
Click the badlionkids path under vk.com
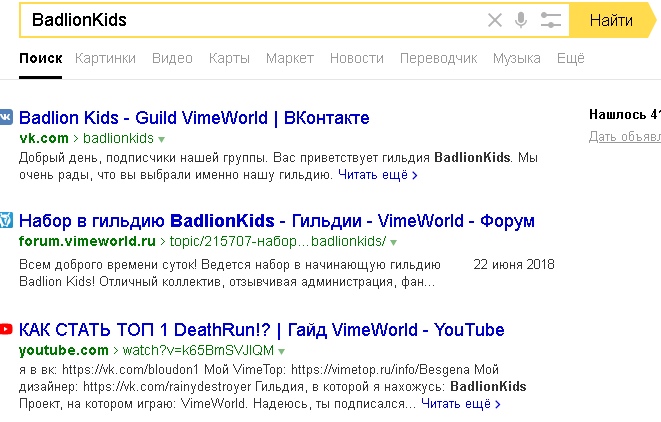(x=118, y=138)
